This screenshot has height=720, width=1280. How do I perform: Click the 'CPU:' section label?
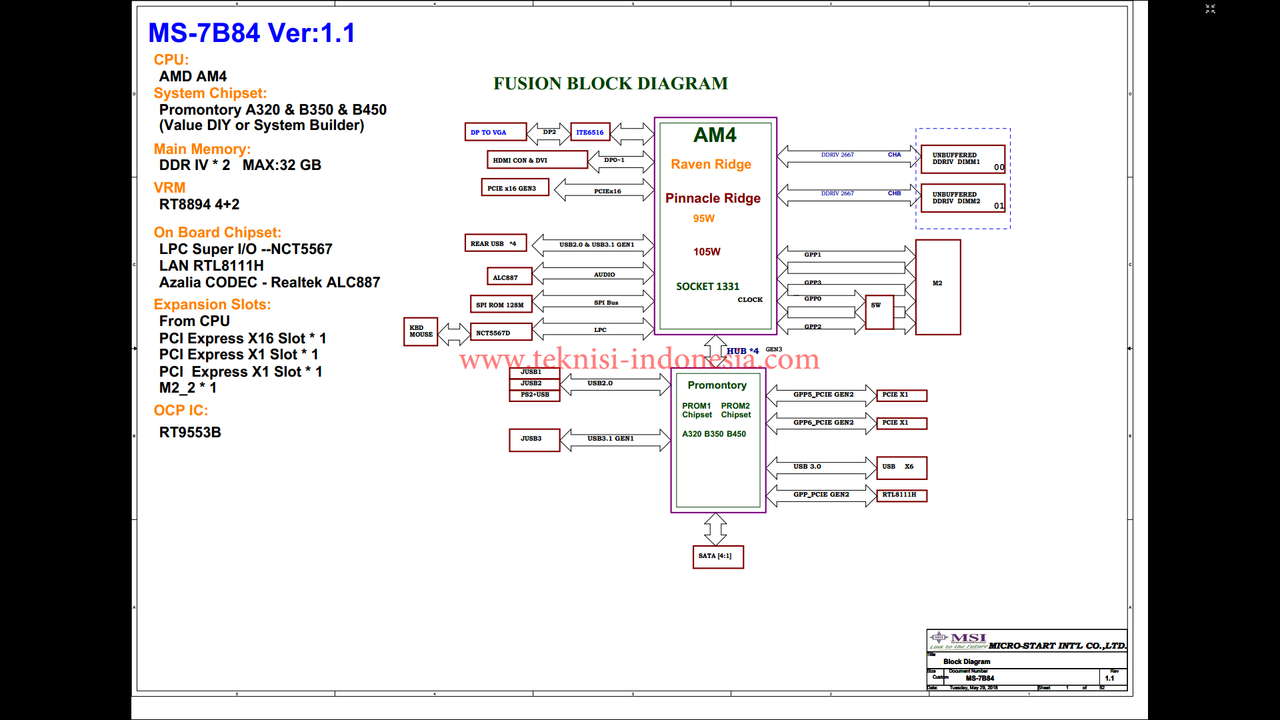click(x=171, y=60)
